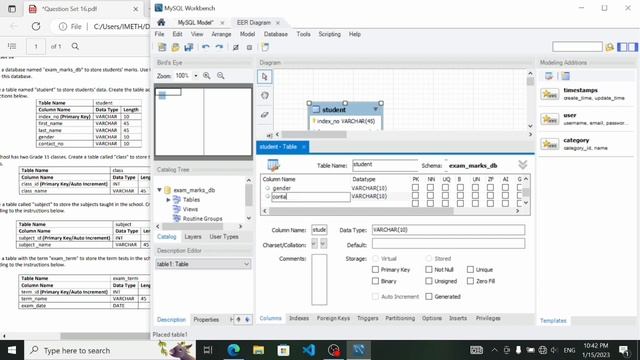The height and width of the screenshot is (360, 640).
Task: Open Task View on the taskbar
Action: [x=208, y=350]
